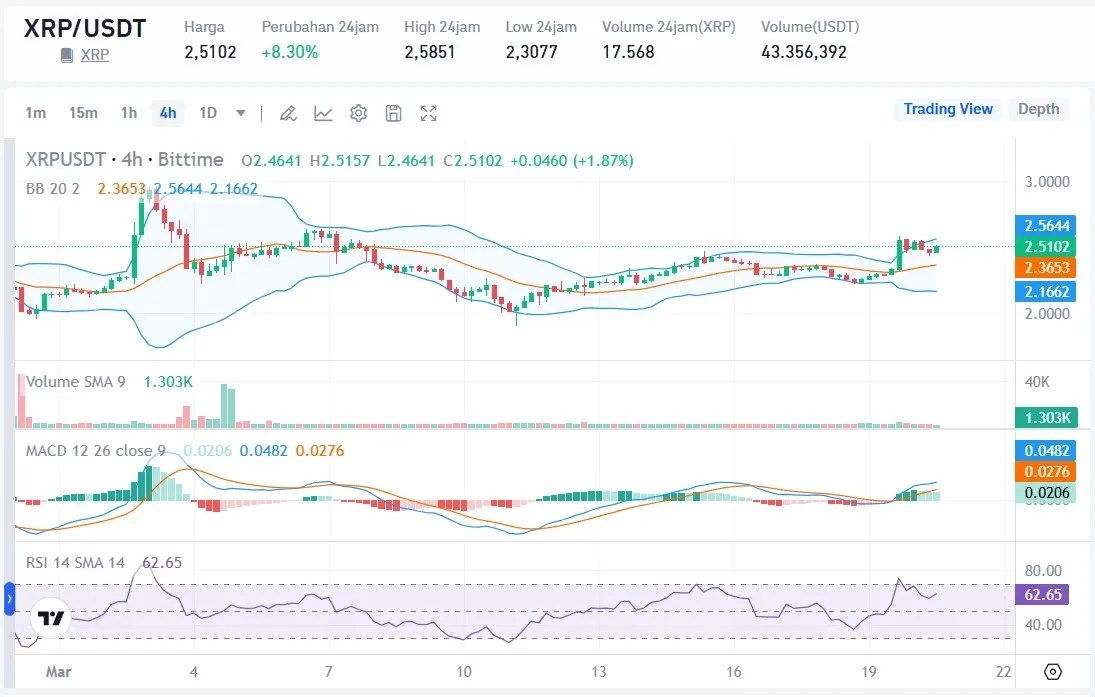The image size is (1095, 697).
Task: Select the 1D timeframe tab
Action: point(207,113)
